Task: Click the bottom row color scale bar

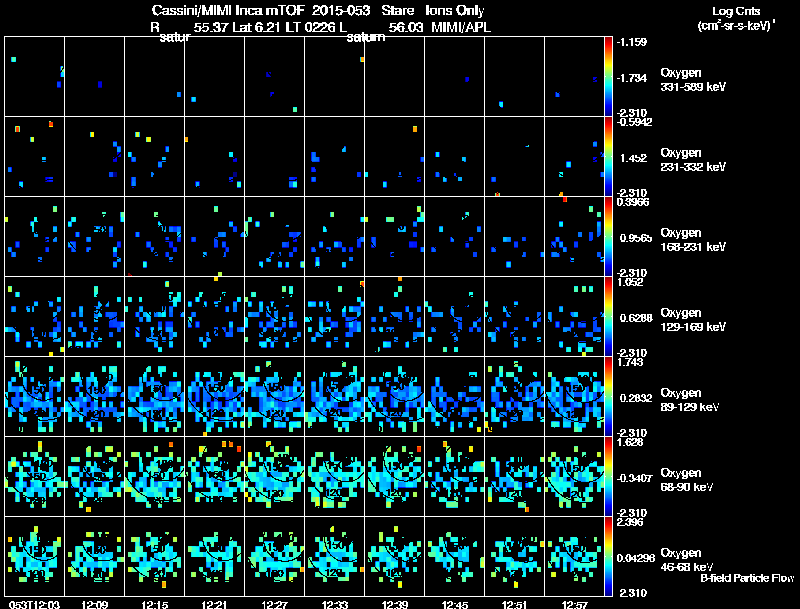Action: pos(608,556)
